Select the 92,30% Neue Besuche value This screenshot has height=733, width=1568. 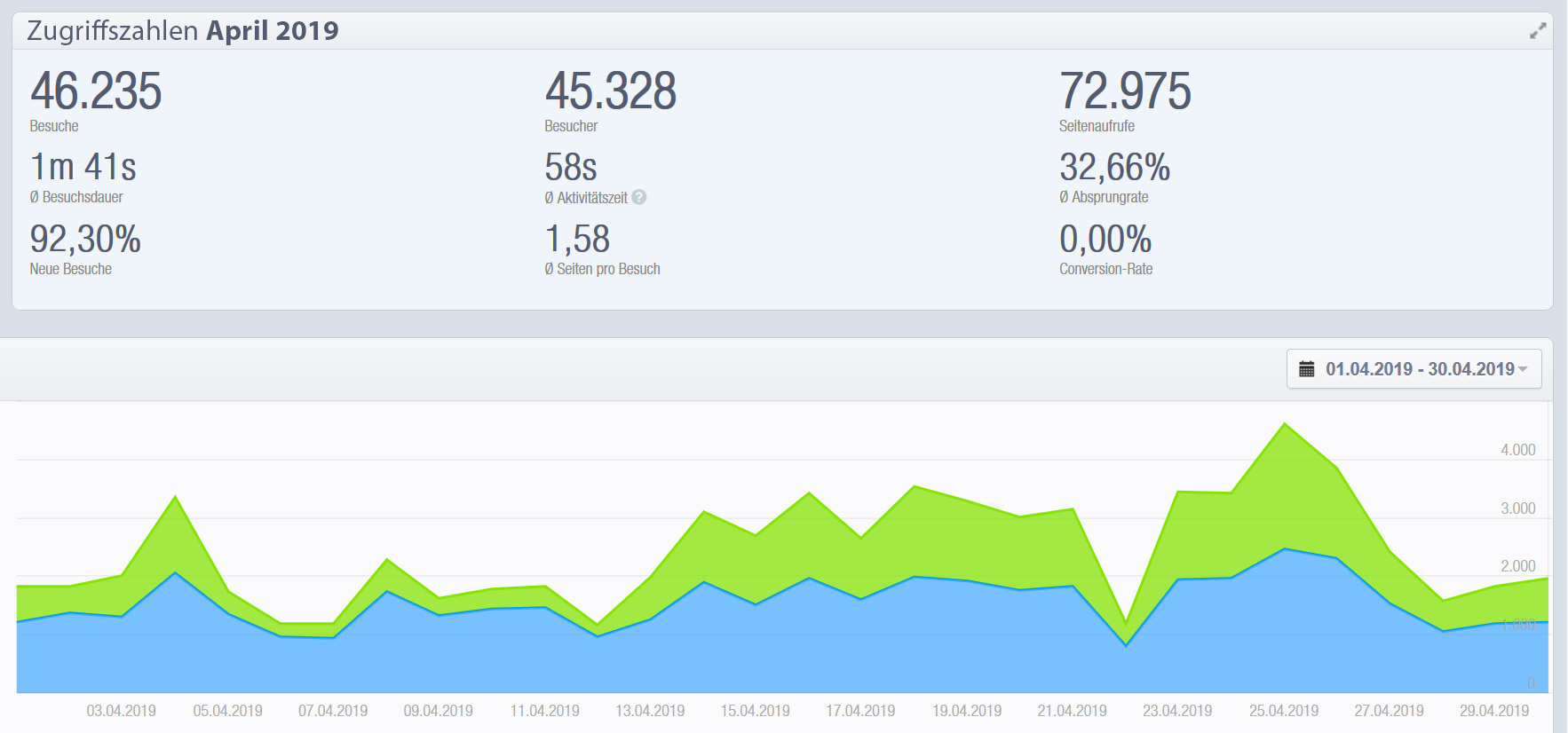click(85, 240)
